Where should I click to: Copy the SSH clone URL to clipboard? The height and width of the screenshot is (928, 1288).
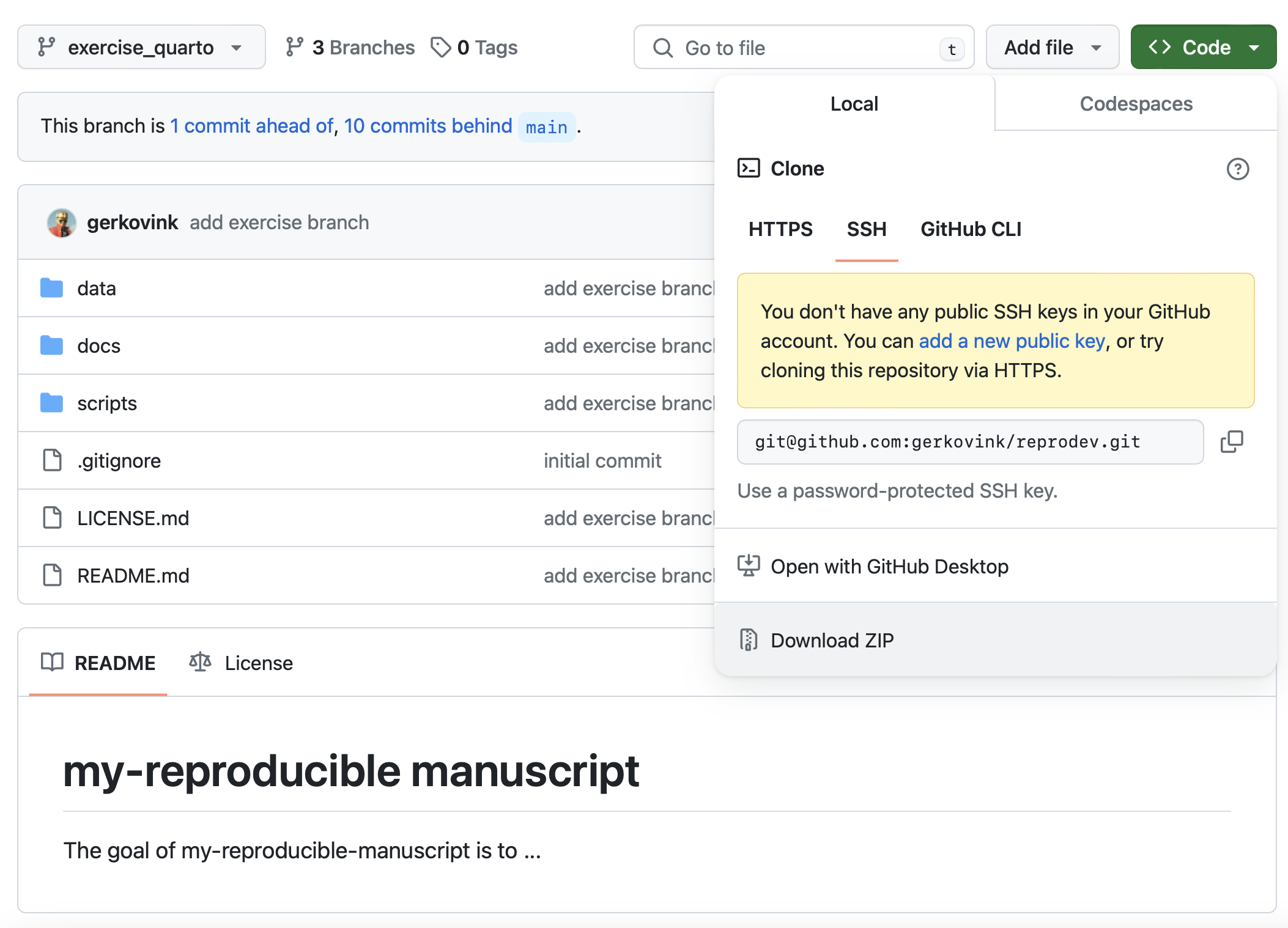coord(1232,442)
